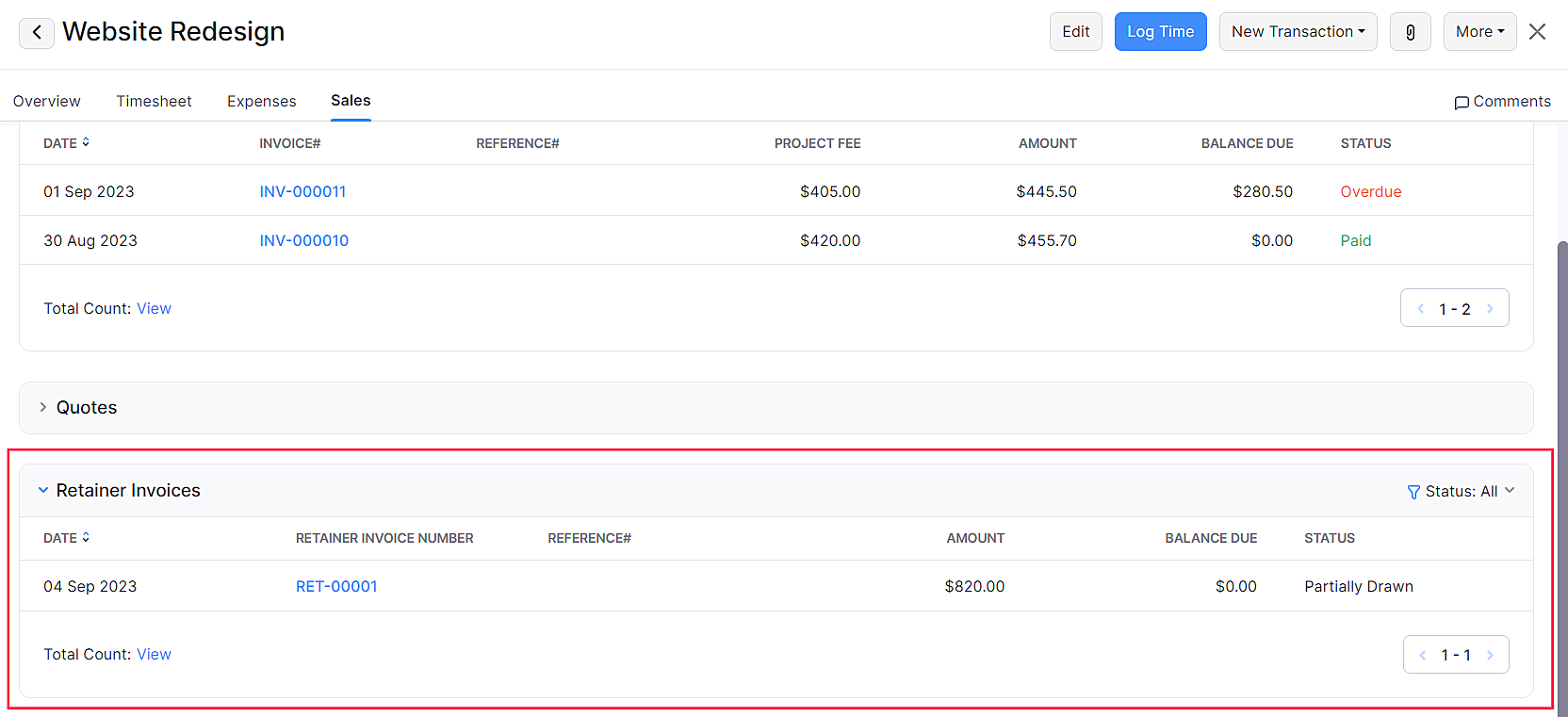Click the attachment paperclip icon
The height and width of the screenshot is (717, 1568).
coord(1410,32)
